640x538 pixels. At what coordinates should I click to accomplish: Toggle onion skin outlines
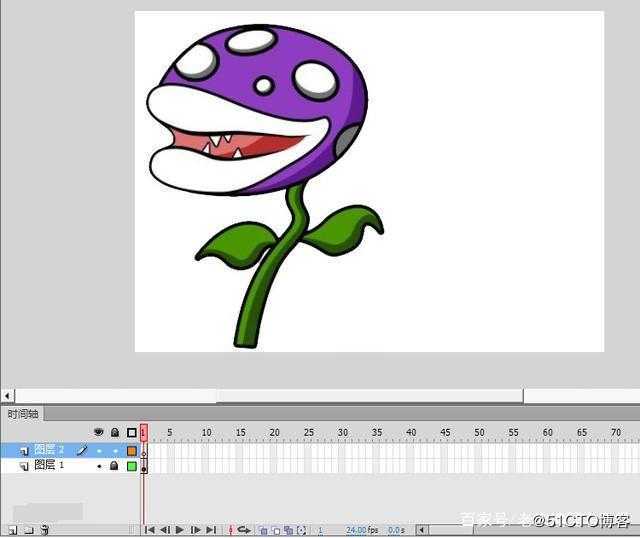(x=276, y=530)
